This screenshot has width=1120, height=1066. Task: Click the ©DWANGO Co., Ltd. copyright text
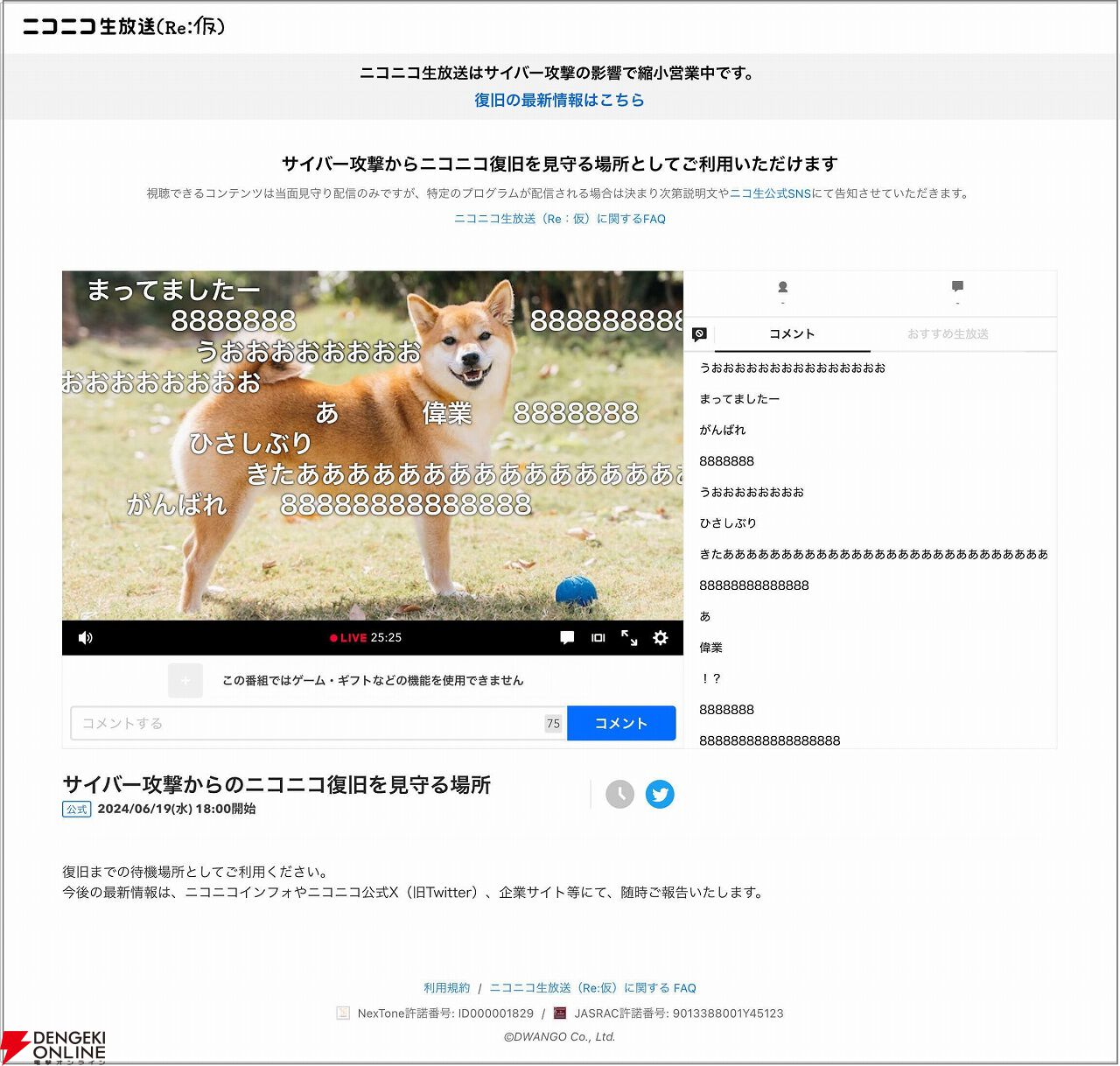(560, 1036)
